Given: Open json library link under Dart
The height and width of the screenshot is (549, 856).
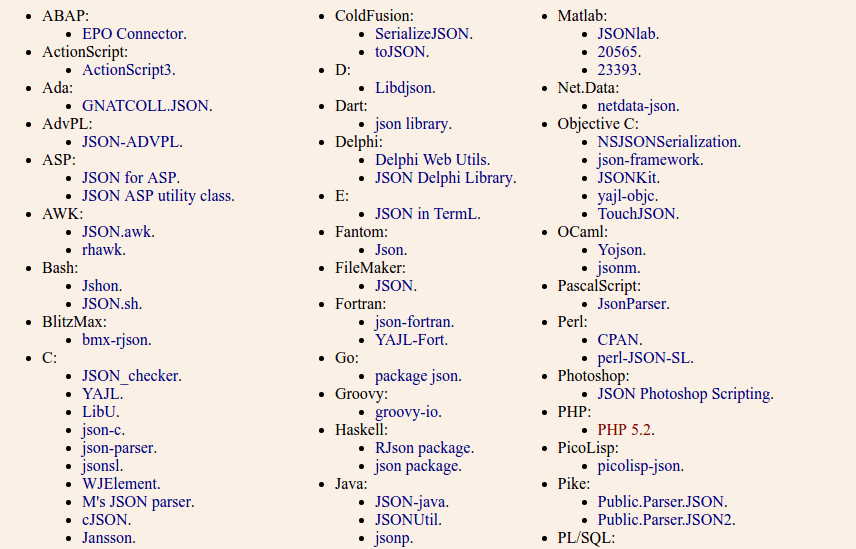Looking at the screenshot, I should pos(412,124).
